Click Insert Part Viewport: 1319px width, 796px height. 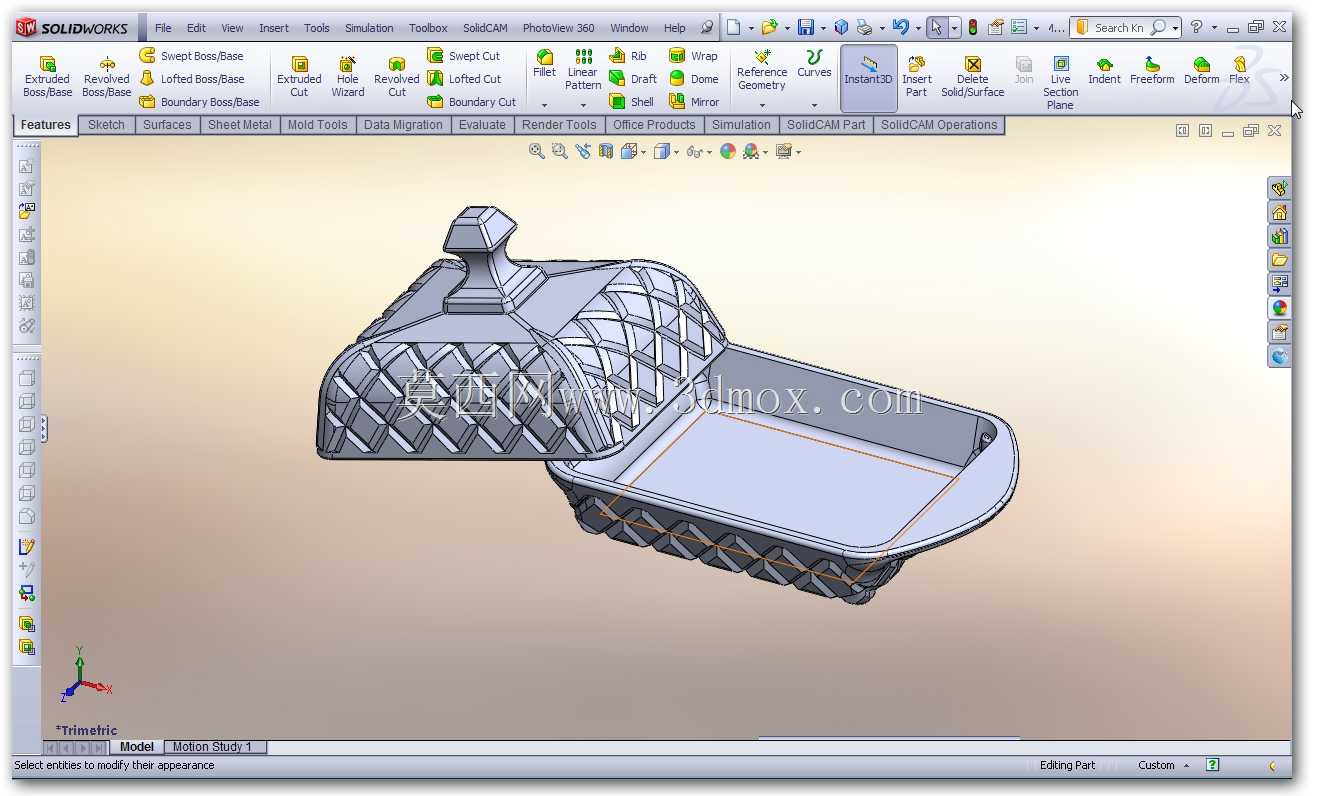coord(916,75)
